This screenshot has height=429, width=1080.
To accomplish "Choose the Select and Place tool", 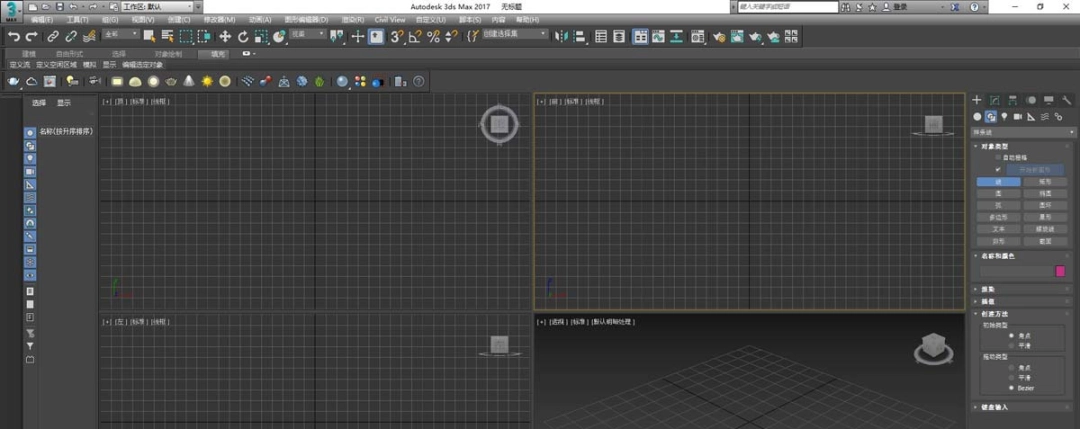I will click(x=279, y=36).
